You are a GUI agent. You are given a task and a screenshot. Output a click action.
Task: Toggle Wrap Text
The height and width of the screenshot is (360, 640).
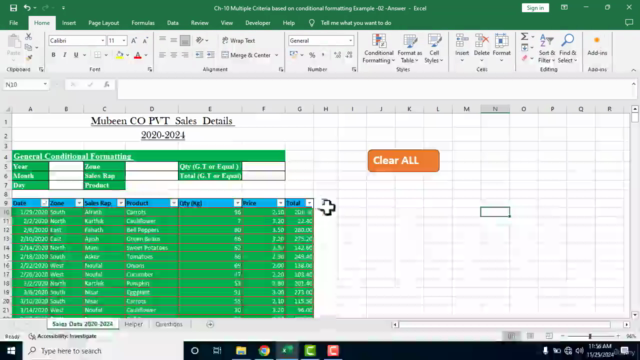(x=239, y=40)
